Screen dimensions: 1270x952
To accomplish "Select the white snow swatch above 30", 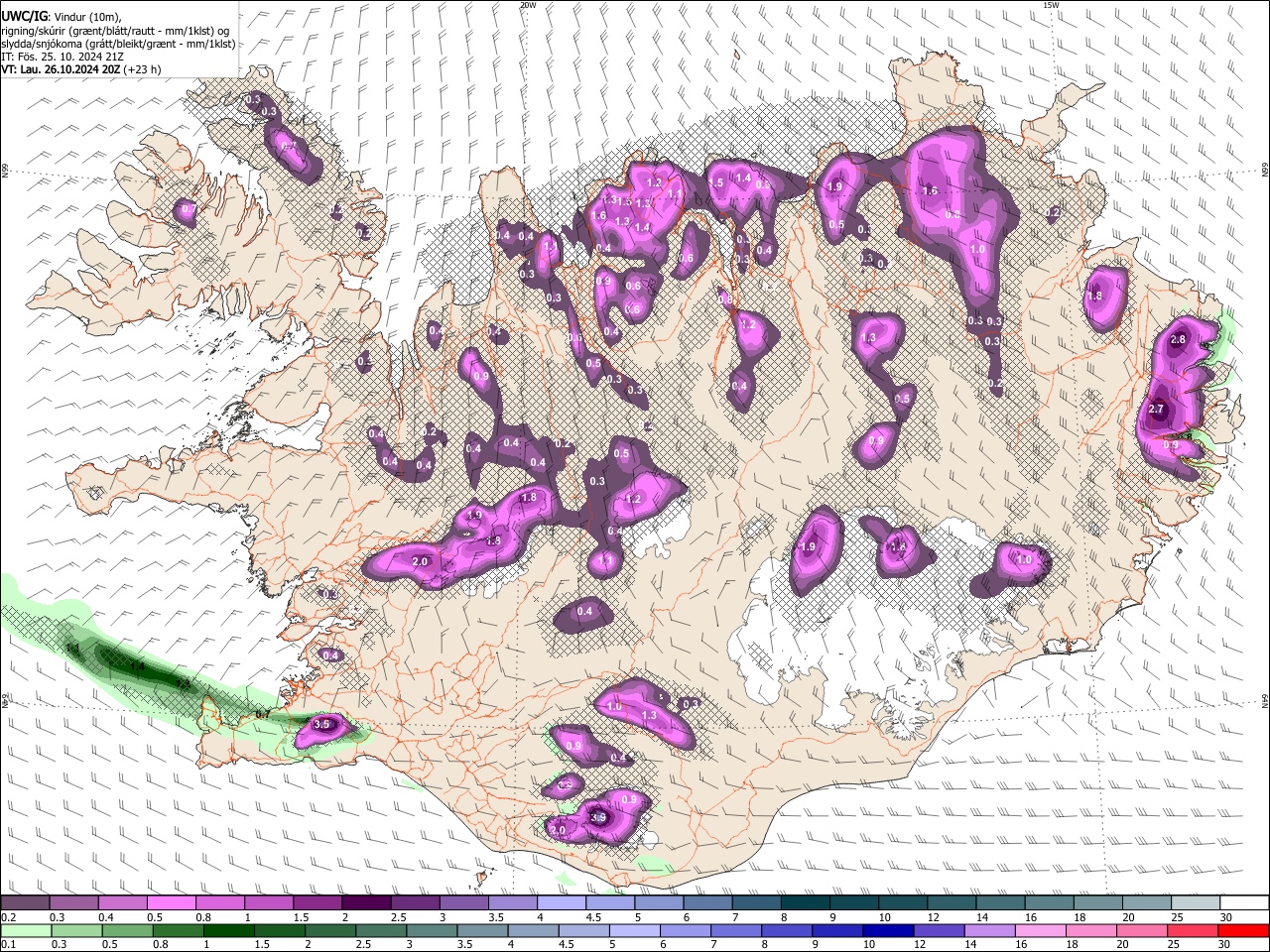I will point(1244,902).
